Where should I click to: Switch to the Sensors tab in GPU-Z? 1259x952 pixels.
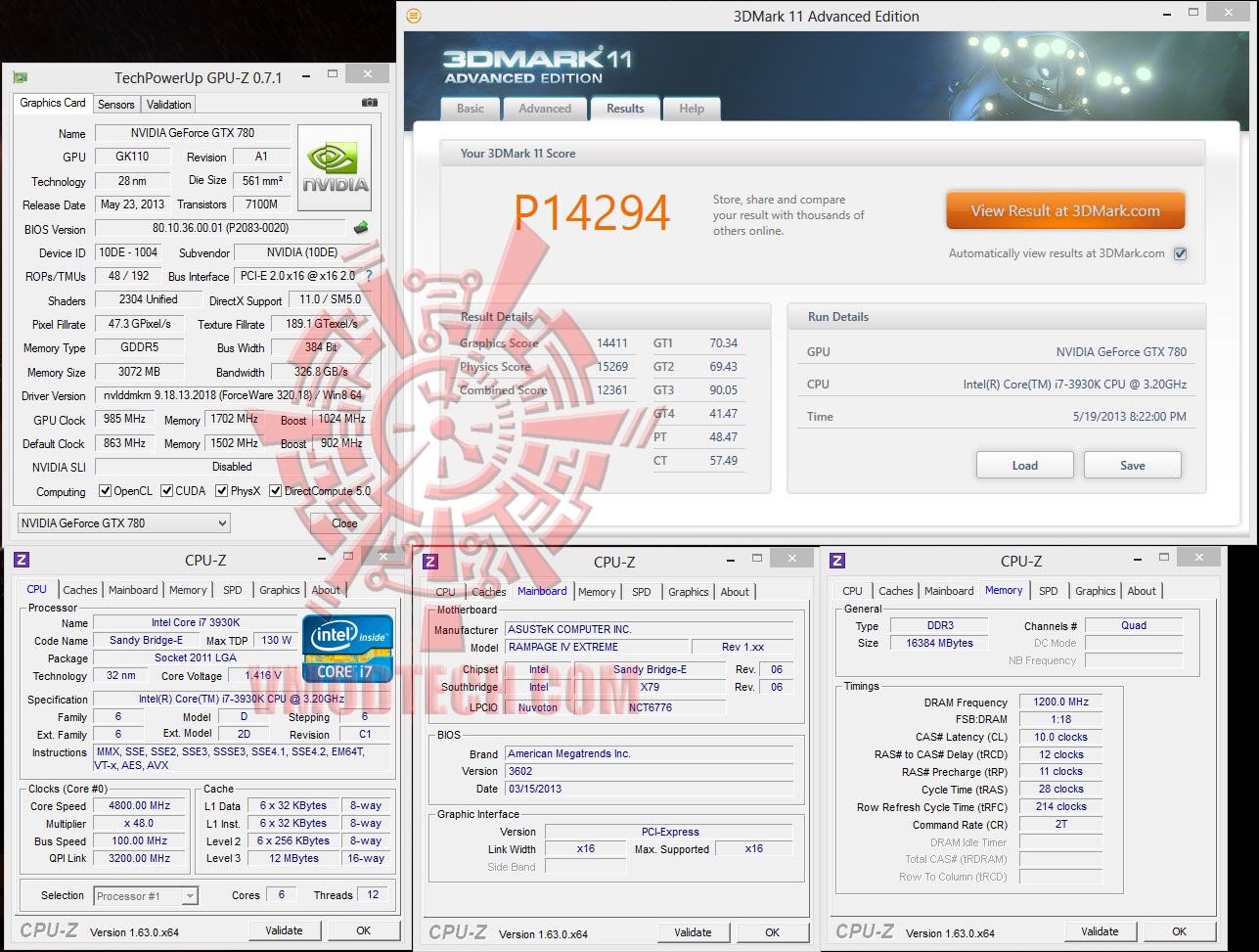116,105
